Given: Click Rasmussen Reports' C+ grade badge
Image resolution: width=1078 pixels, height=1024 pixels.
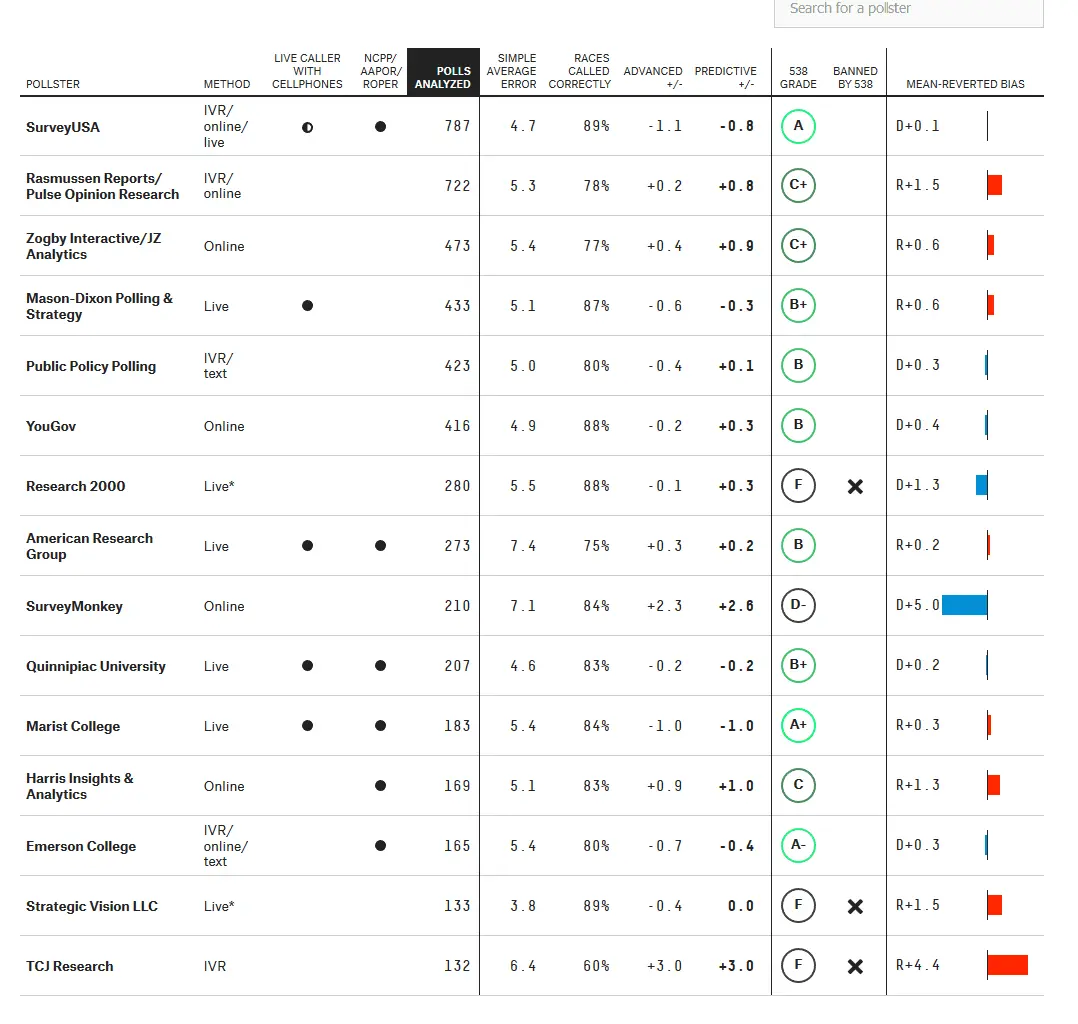Looking at the screenshot, I should [x=798, y=185].
